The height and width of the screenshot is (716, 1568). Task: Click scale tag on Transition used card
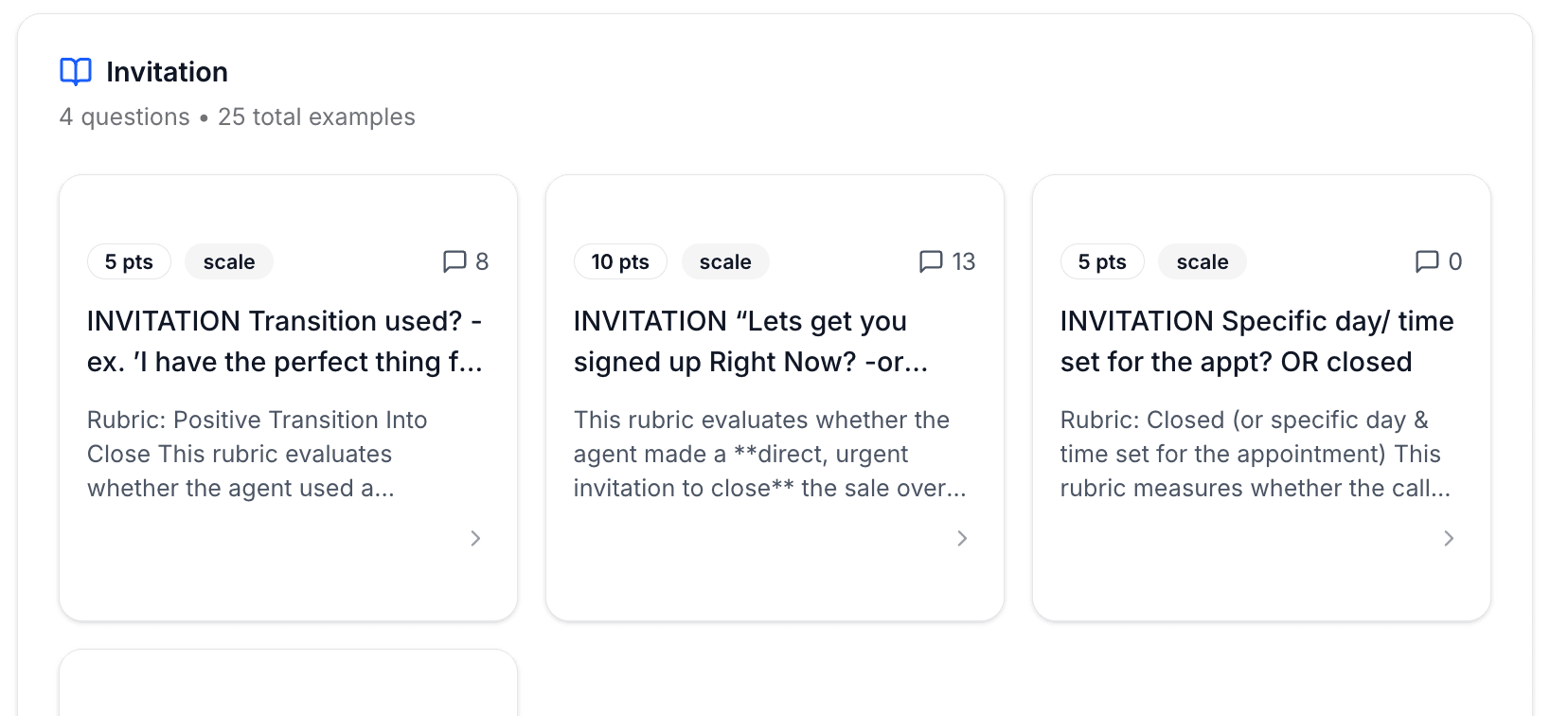click(229, 261)
